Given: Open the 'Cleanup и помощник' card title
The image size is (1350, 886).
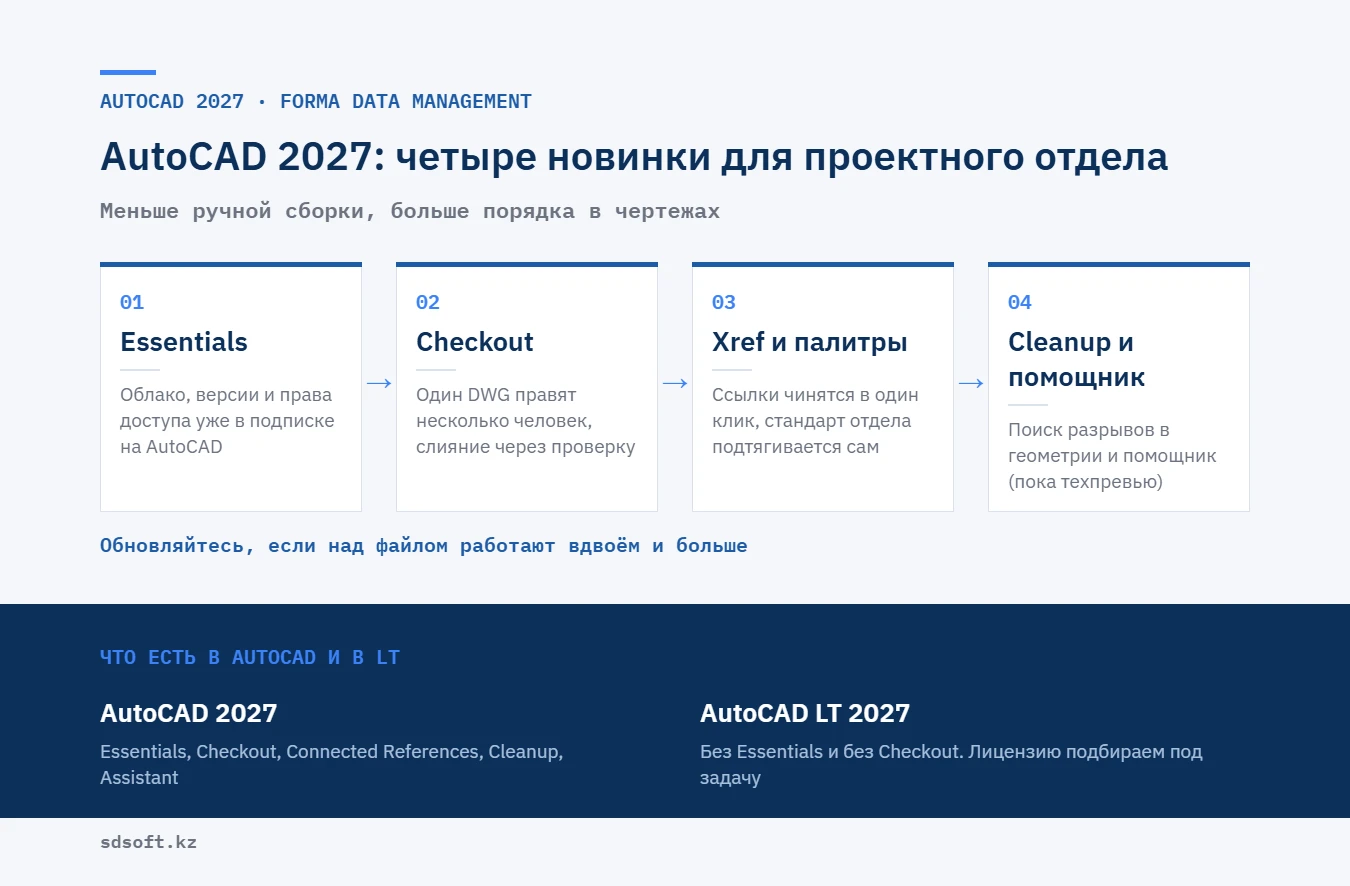Looking at the screenshot, I should (x=1077, y=359).
